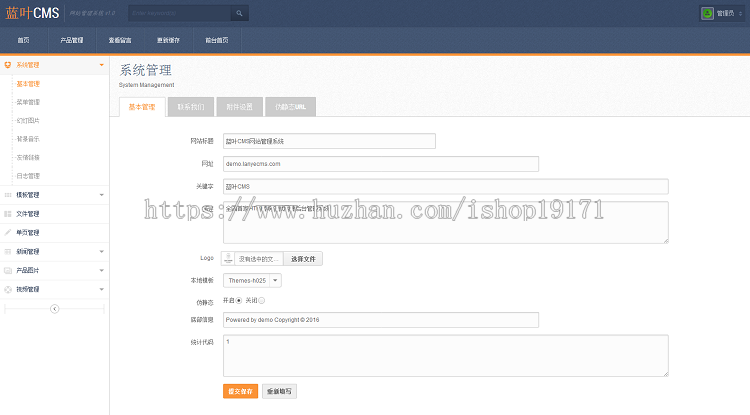Expand the 模板管理 section arrow
This screenshot has width=750, height=415.
tap(101, 195)
